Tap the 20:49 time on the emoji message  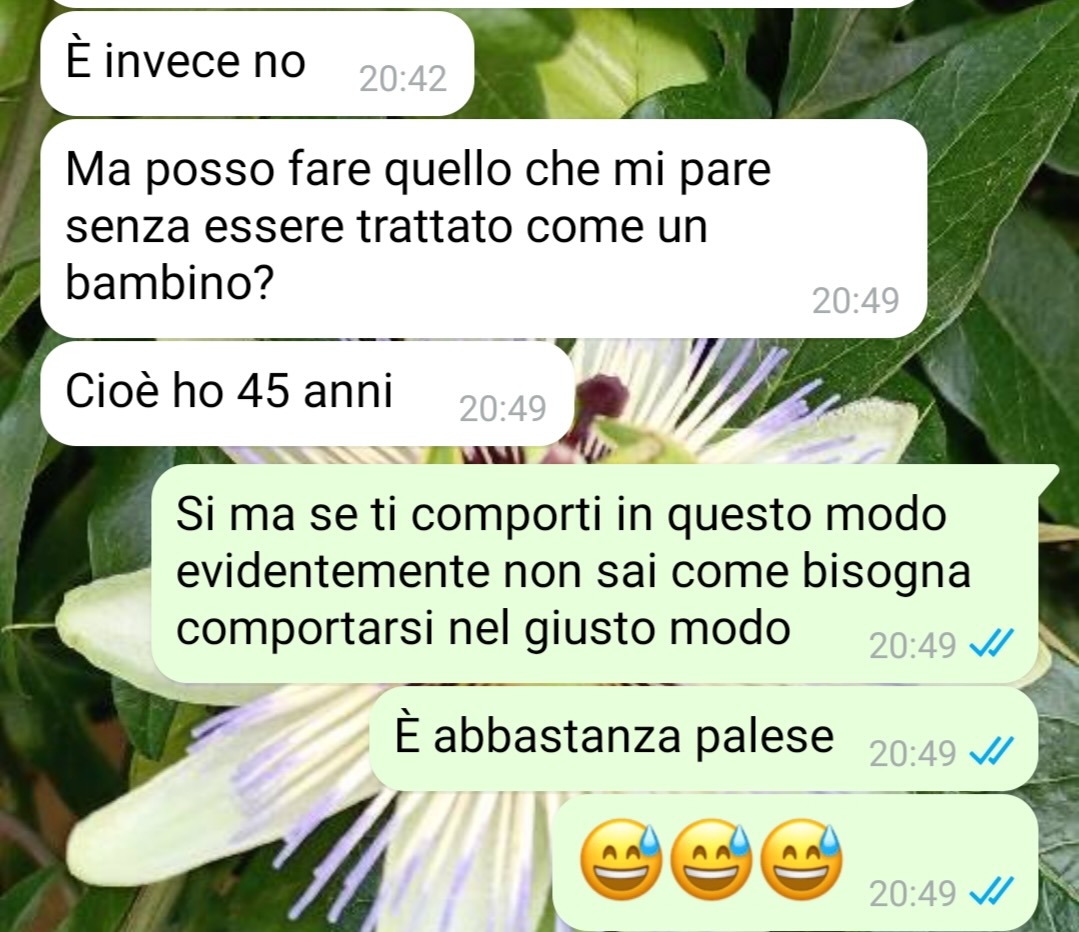pyautogui.click(x=912, y=893)
